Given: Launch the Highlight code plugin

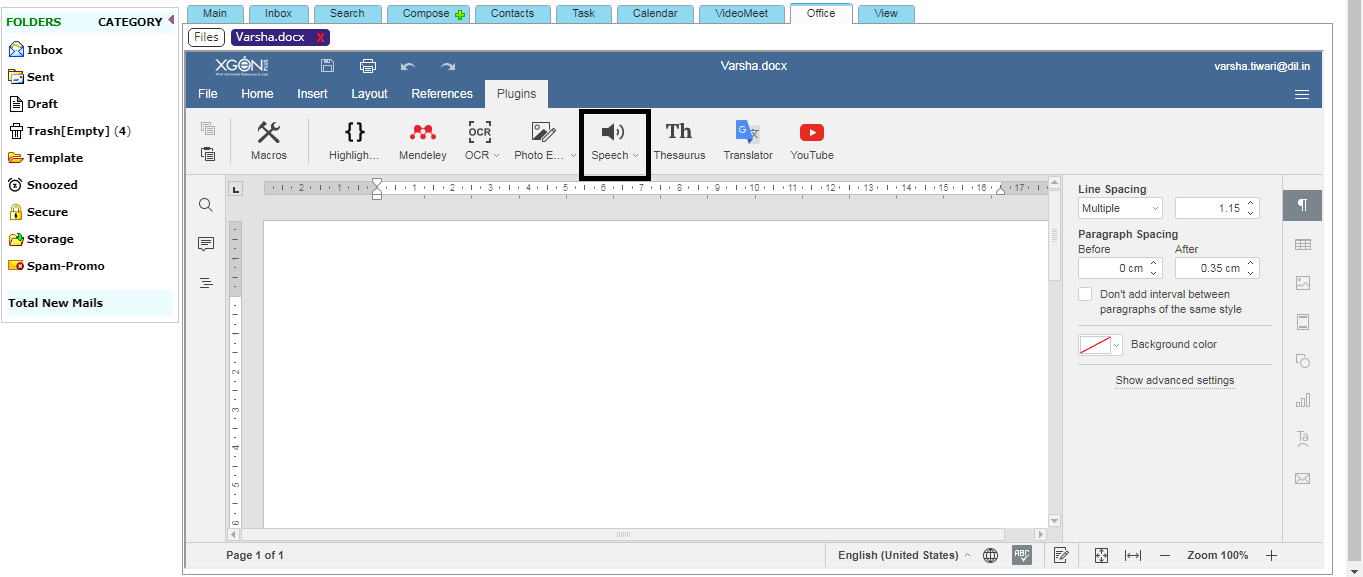Looking at the screenshot, I should point(354,141).
